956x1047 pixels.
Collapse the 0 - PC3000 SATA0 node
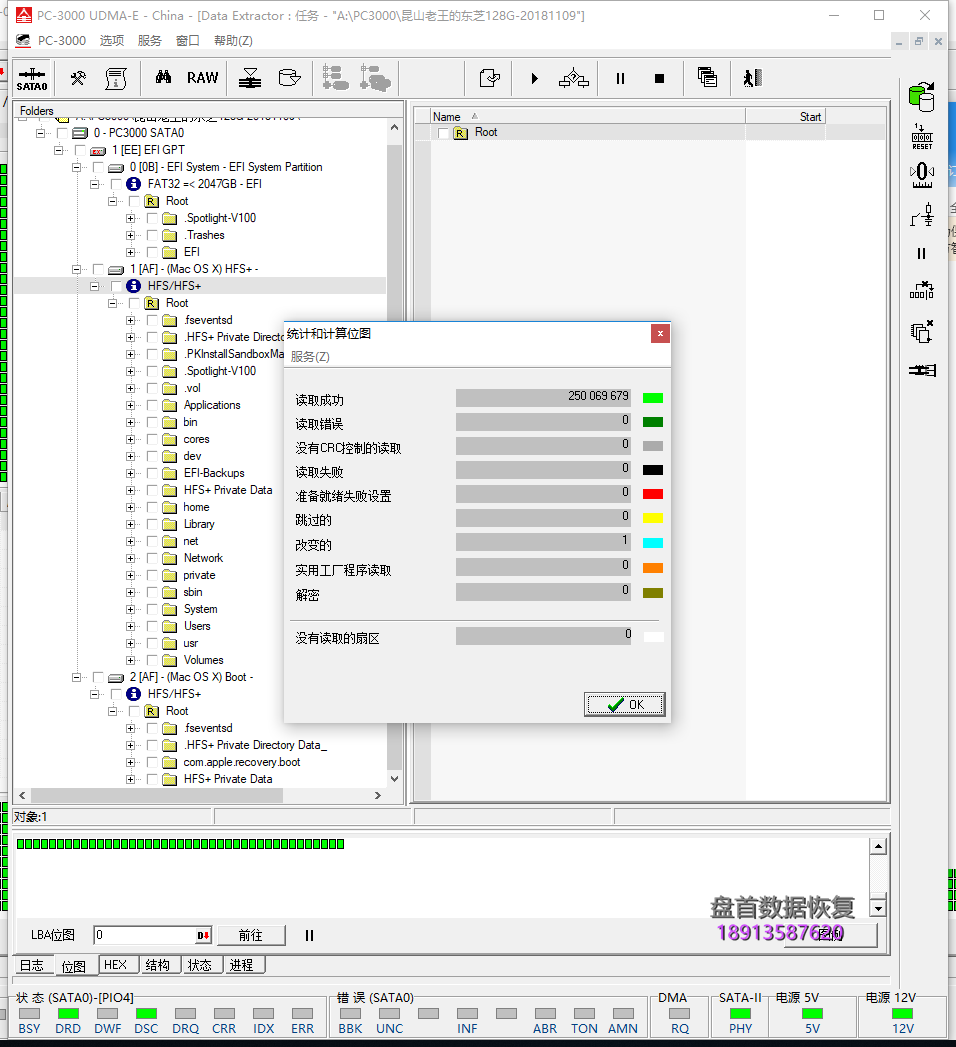tap(41, 133)
